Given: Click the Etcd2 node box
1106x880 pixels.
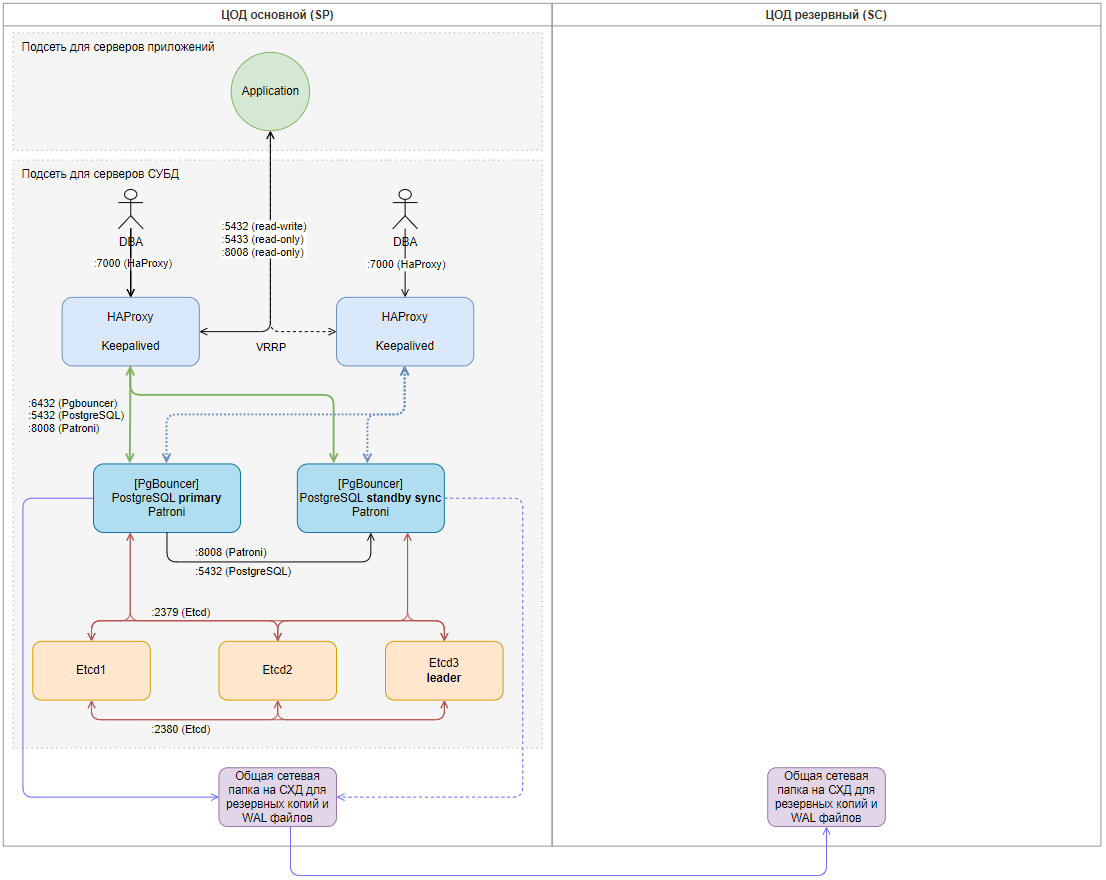Looking at the screenshot, I should coord(277,670).
